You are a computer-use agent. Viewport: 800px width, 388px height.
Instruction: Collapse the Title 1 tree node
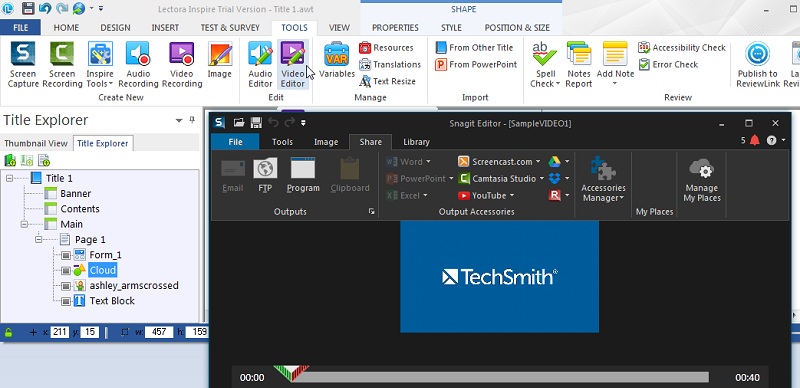click(x=9, y=178)
